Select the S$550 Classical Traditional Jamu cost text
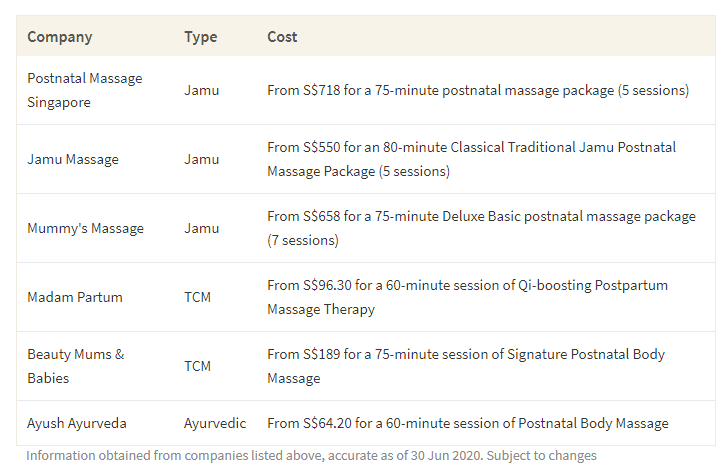The height and width of the screenshot is (468, 725). tap(471, 159)
